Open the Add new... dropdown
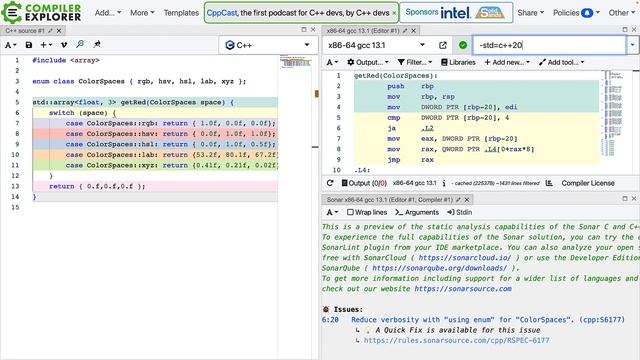Viewport: 640px width, 360px height. [x=507, y=62]
